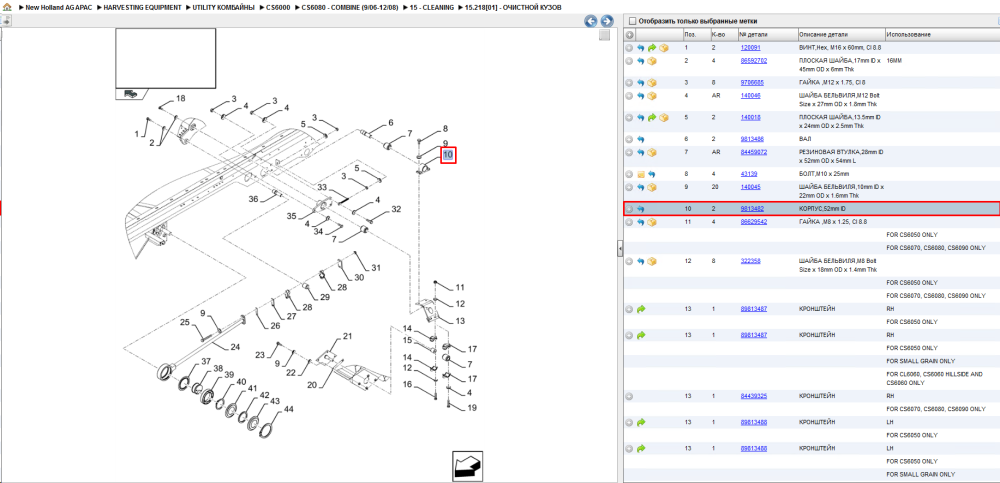Click the box icon for part 322358
The width and height of the screenshot is (1000, 483).
(x=652, y=261)
